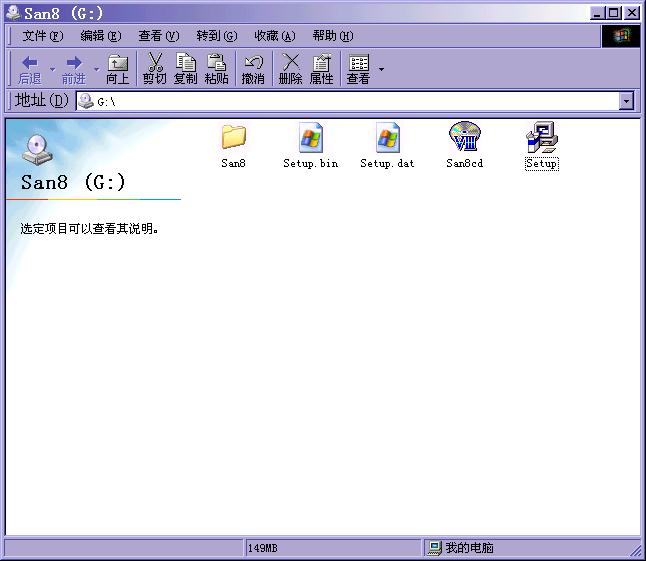Screen dimensions: 646x561
Task: Open the Views (查看) dropdown arrow in toolbar
Action: [x=381, y=70]
